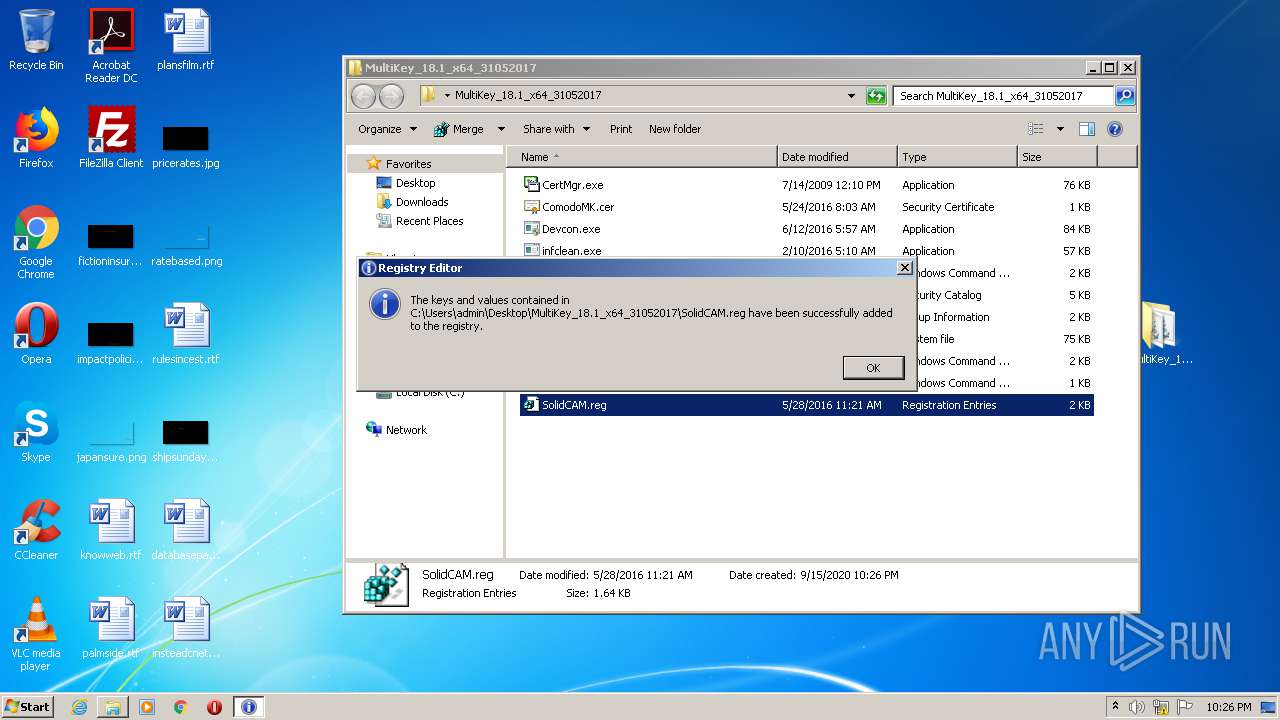Screen dimensions: 1280x720
Task: Select rulesincest.rtf desktop document
Action: 186,334
